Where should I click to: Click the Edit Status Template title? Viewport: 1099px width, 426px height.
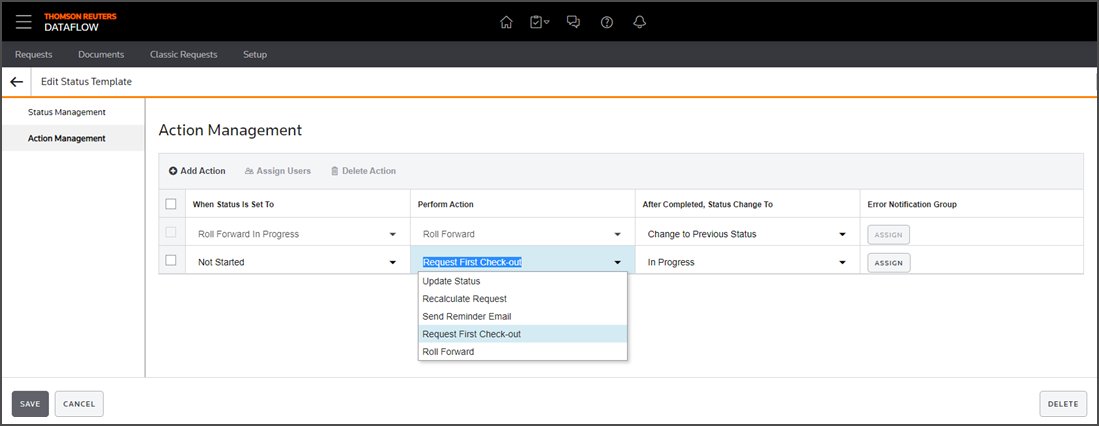pyautogui.click(x=86, y=82)
